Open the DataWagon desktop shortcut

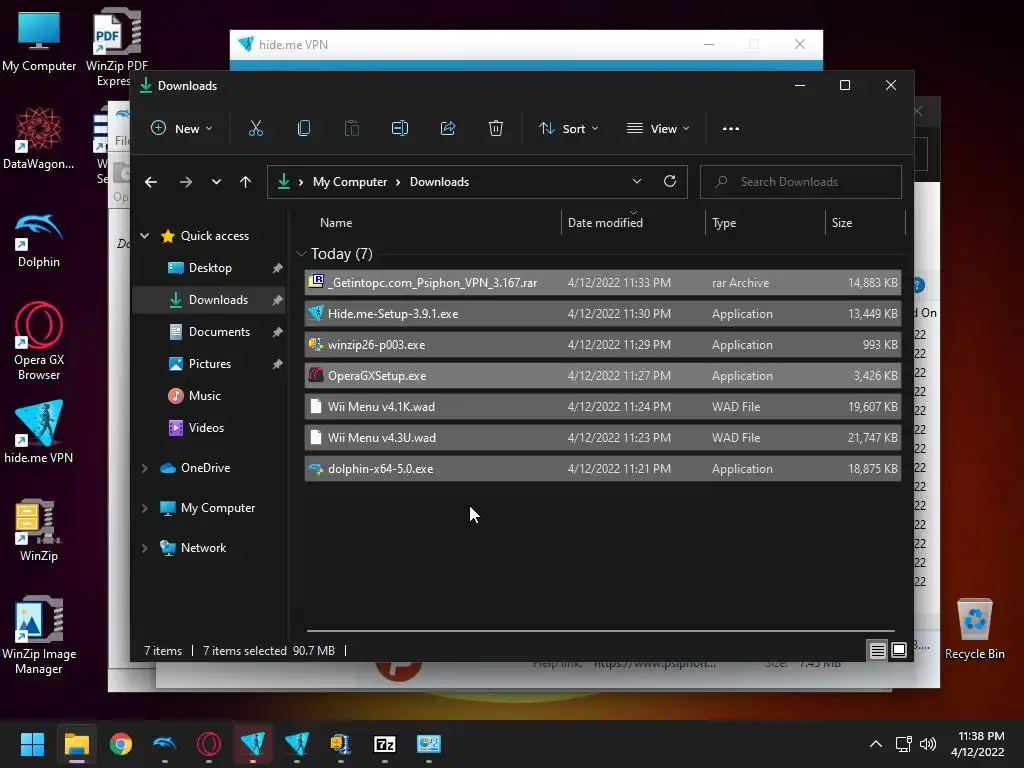tap(39, 138)
